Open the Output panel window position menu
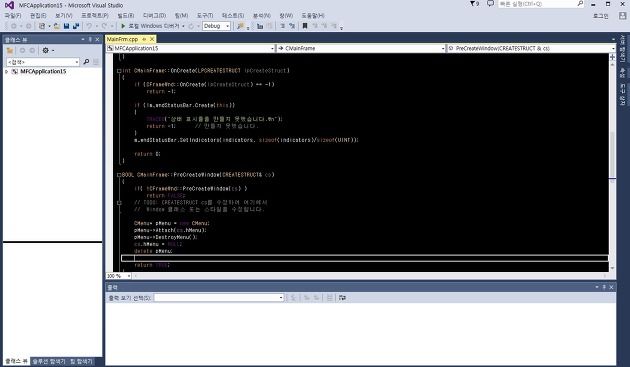 click(x=597, y=287)
